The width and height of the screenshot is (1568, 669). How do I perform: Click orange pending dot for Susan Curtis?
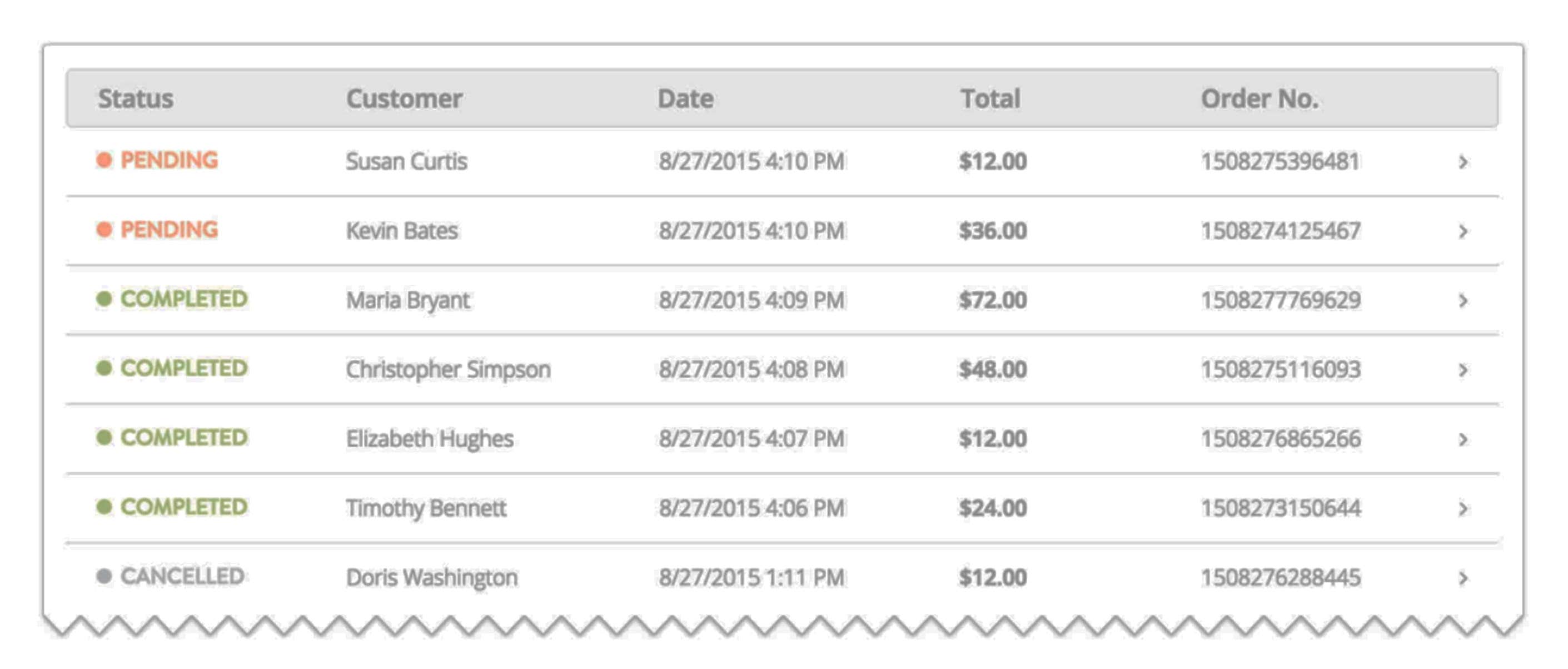tap(104, 160)
